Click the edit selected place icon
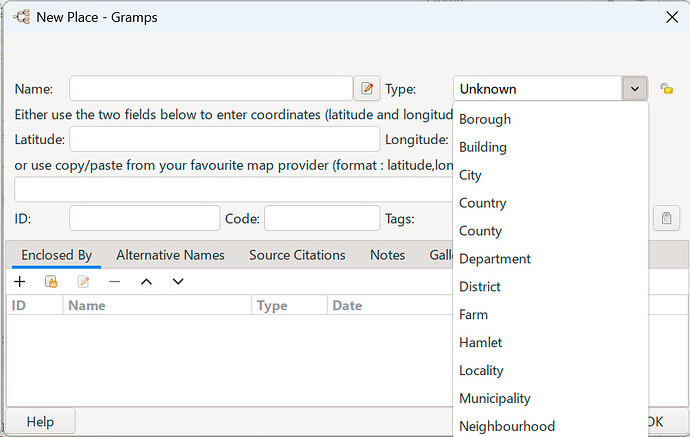 click(84, 282)
